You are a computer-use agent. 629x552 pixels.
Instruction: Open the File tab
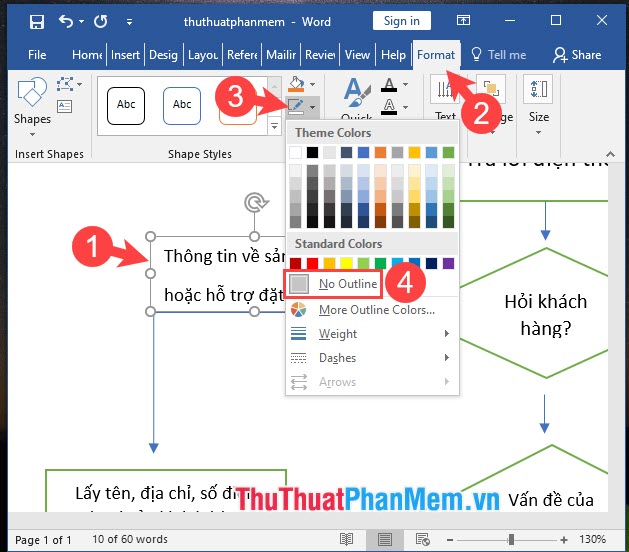click(x=37, y=55)
